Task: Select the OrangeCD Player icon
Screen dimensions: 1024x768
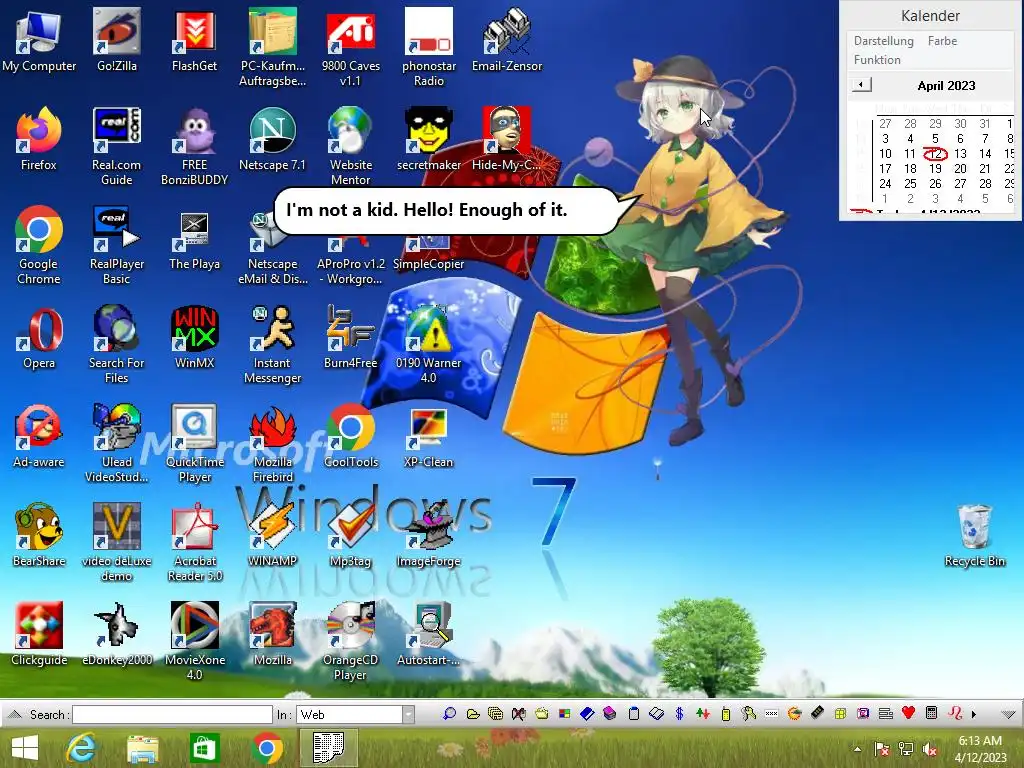Action: tap(351, 643)
